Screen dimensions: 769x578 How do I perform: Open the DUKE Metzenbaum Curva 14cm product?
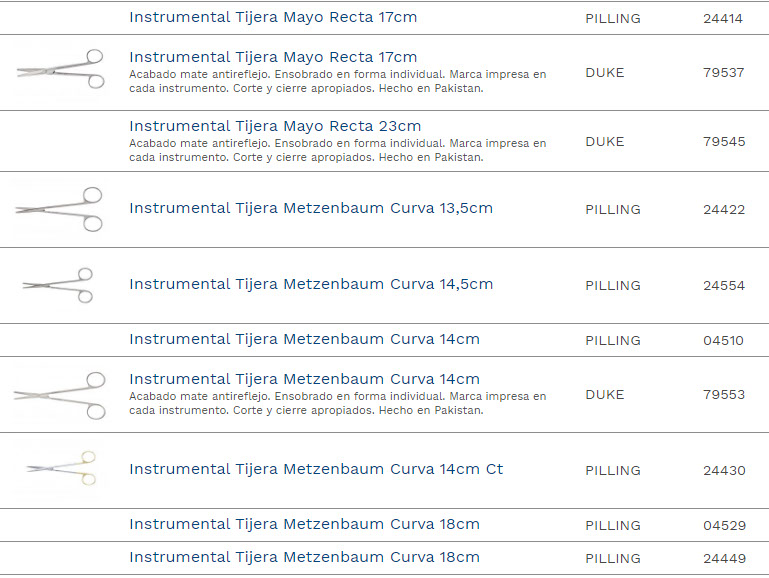pos(304,379)
